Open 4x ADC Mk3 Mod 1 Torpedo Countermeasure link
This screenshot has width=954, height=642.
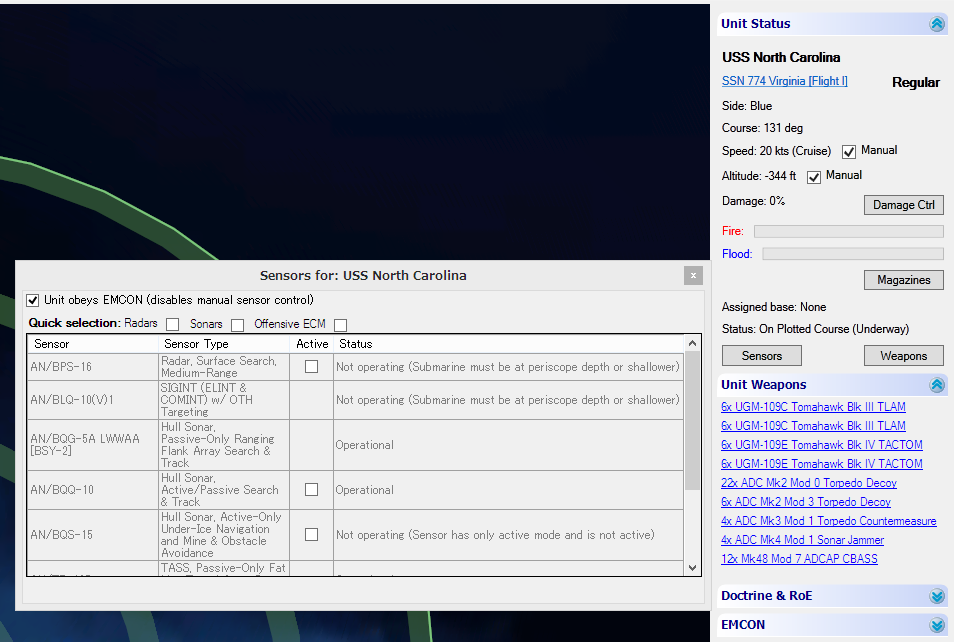[x=829, y=521]
